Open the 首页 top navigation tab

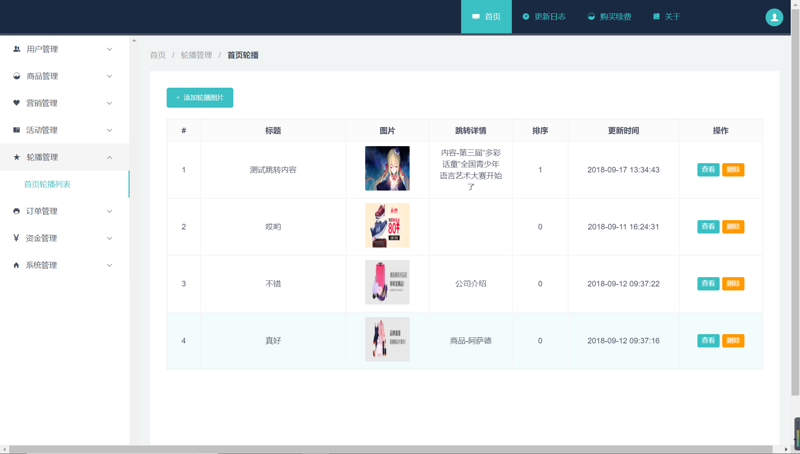click(486, 17)
